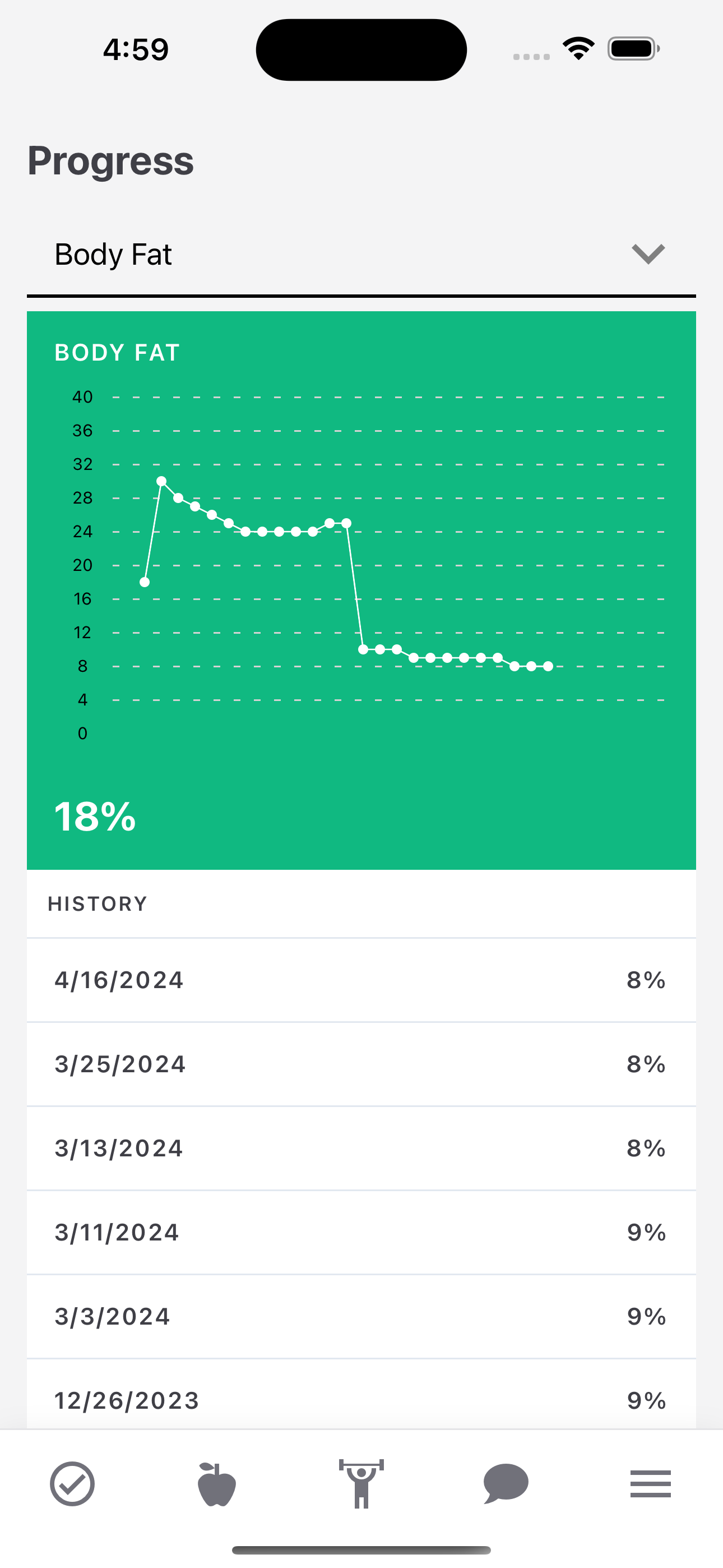Select the 3/3/2024 history entry
The height and width of the screenshot is (1568, 723).
[361, 1316]
